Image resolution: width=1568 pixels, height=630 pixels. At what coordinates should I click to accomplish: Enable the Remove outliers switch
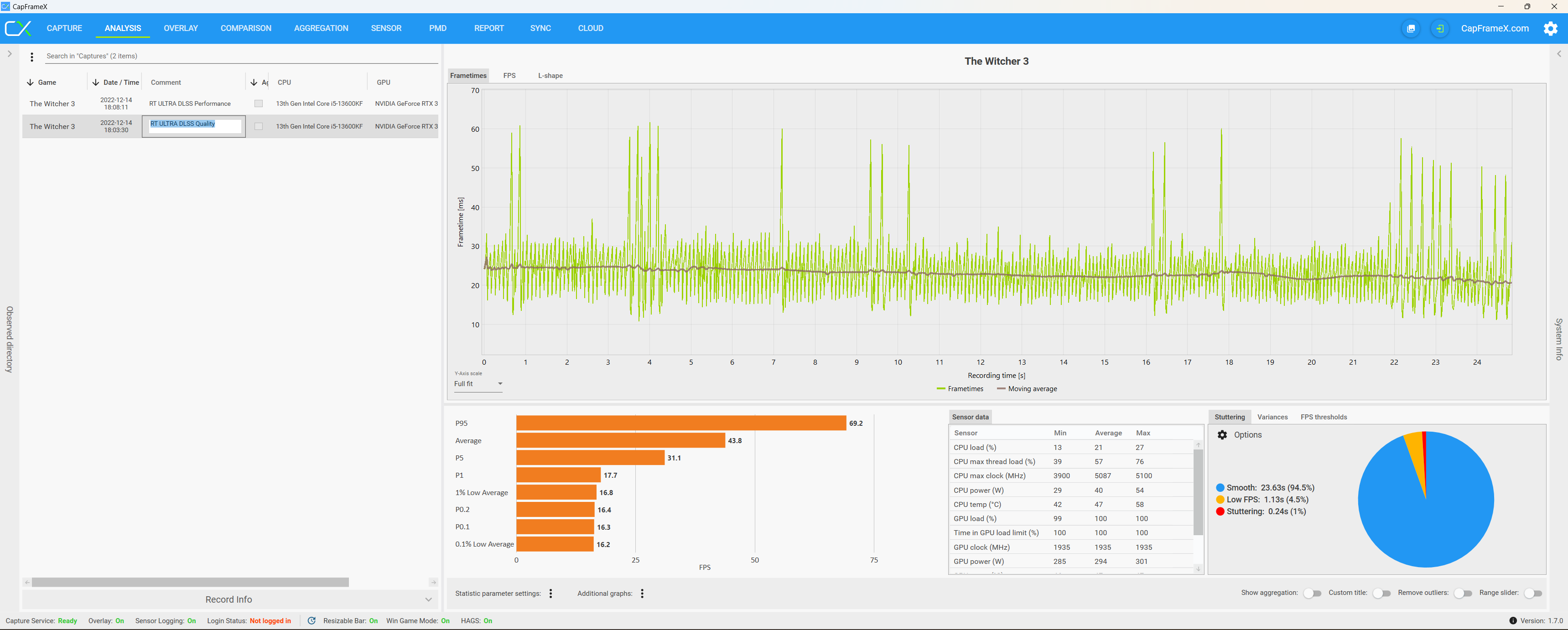click(1462, 594)
